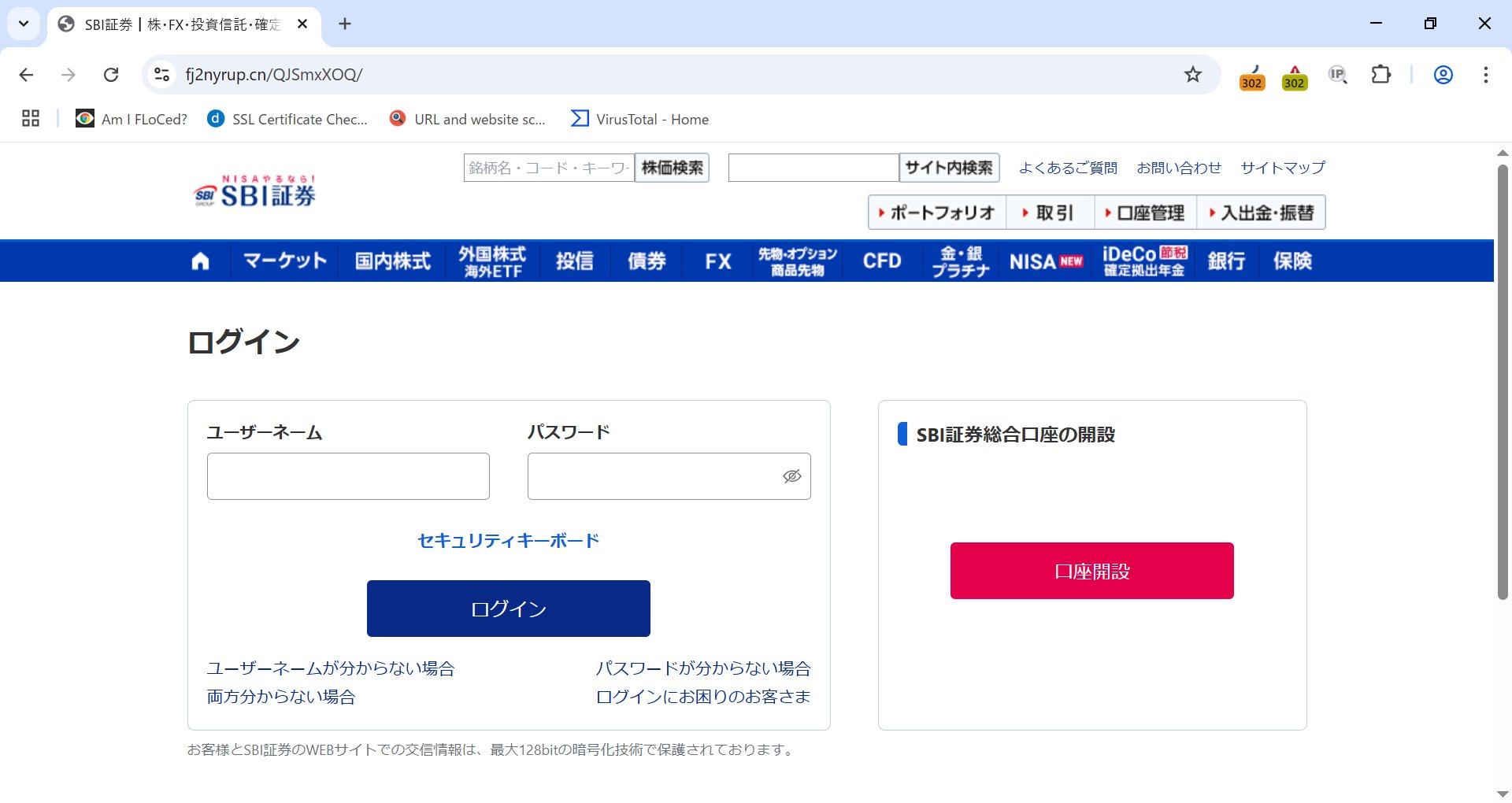This screenshot has width=1512, height=803.
Task: Open ログインにお困りのお客さま link
Action: tap(703, 697)
